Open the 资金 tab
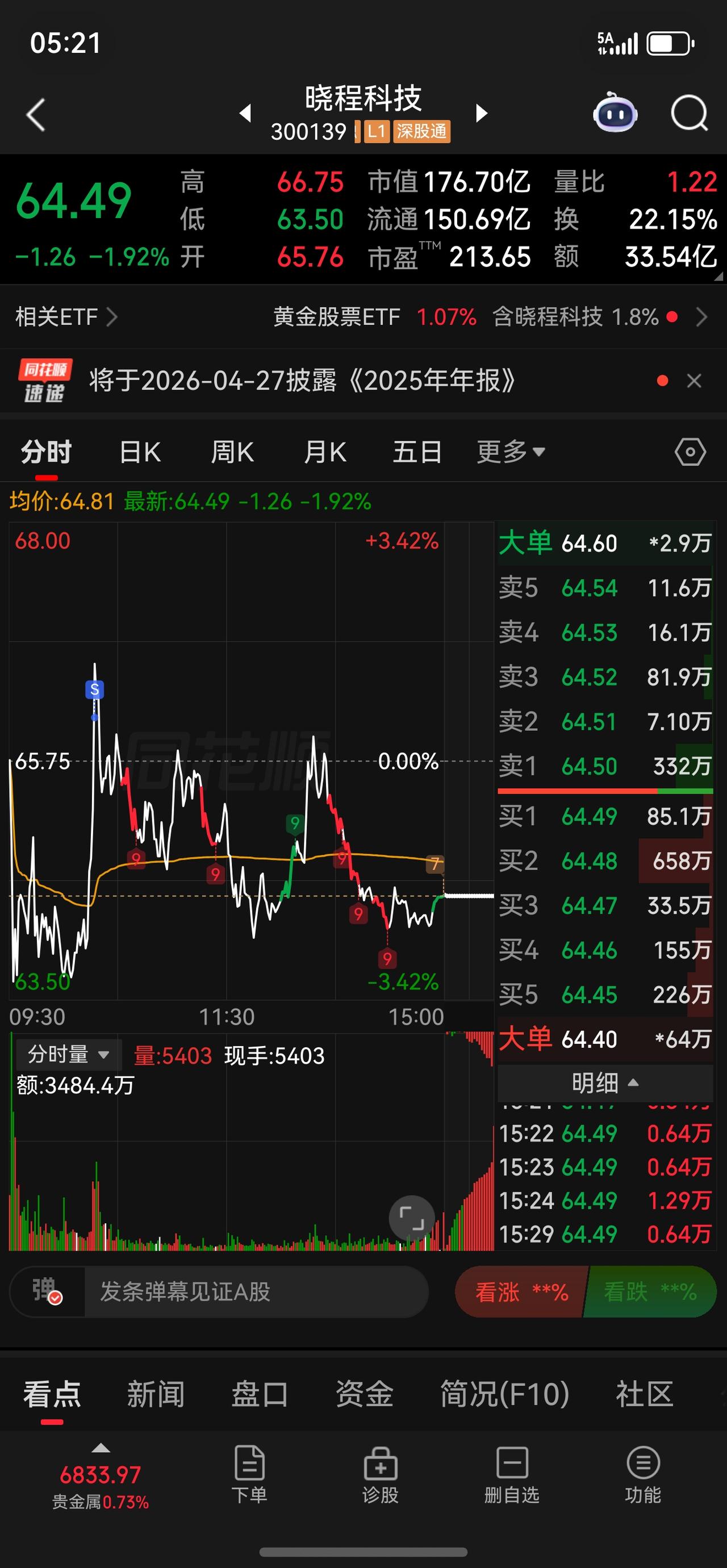This screenshot has width=727, height=1568. (x=364, y=1395)
